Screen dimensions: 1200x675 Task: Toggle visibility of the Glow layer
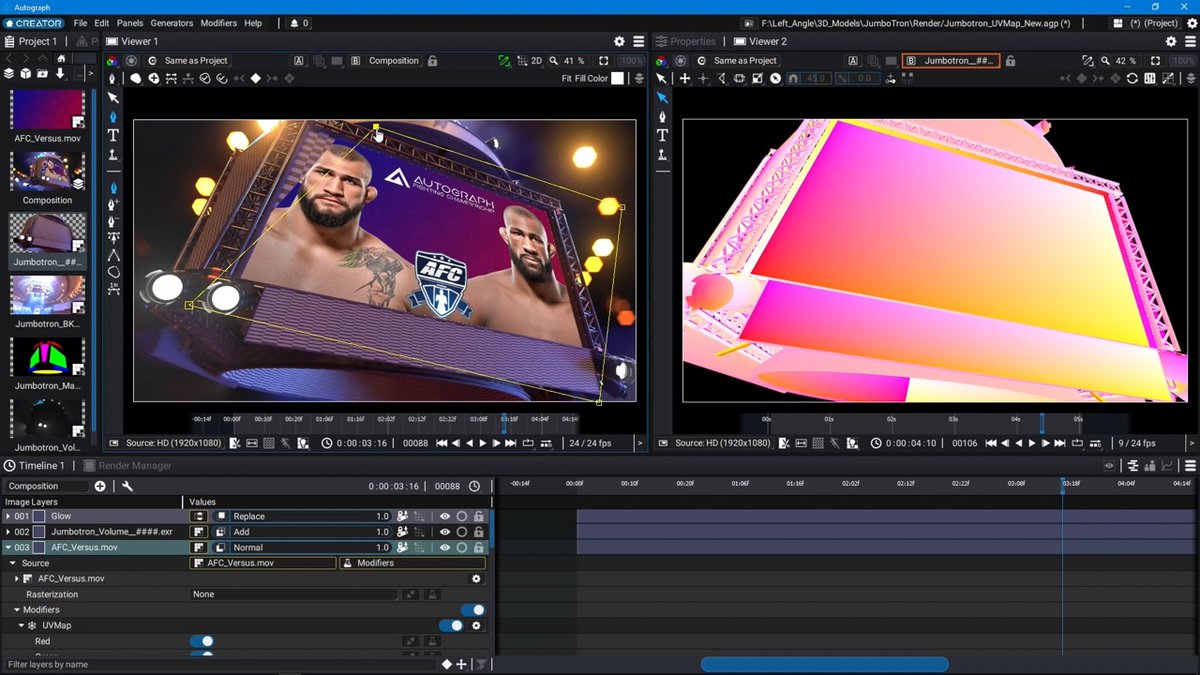point(445,516)
